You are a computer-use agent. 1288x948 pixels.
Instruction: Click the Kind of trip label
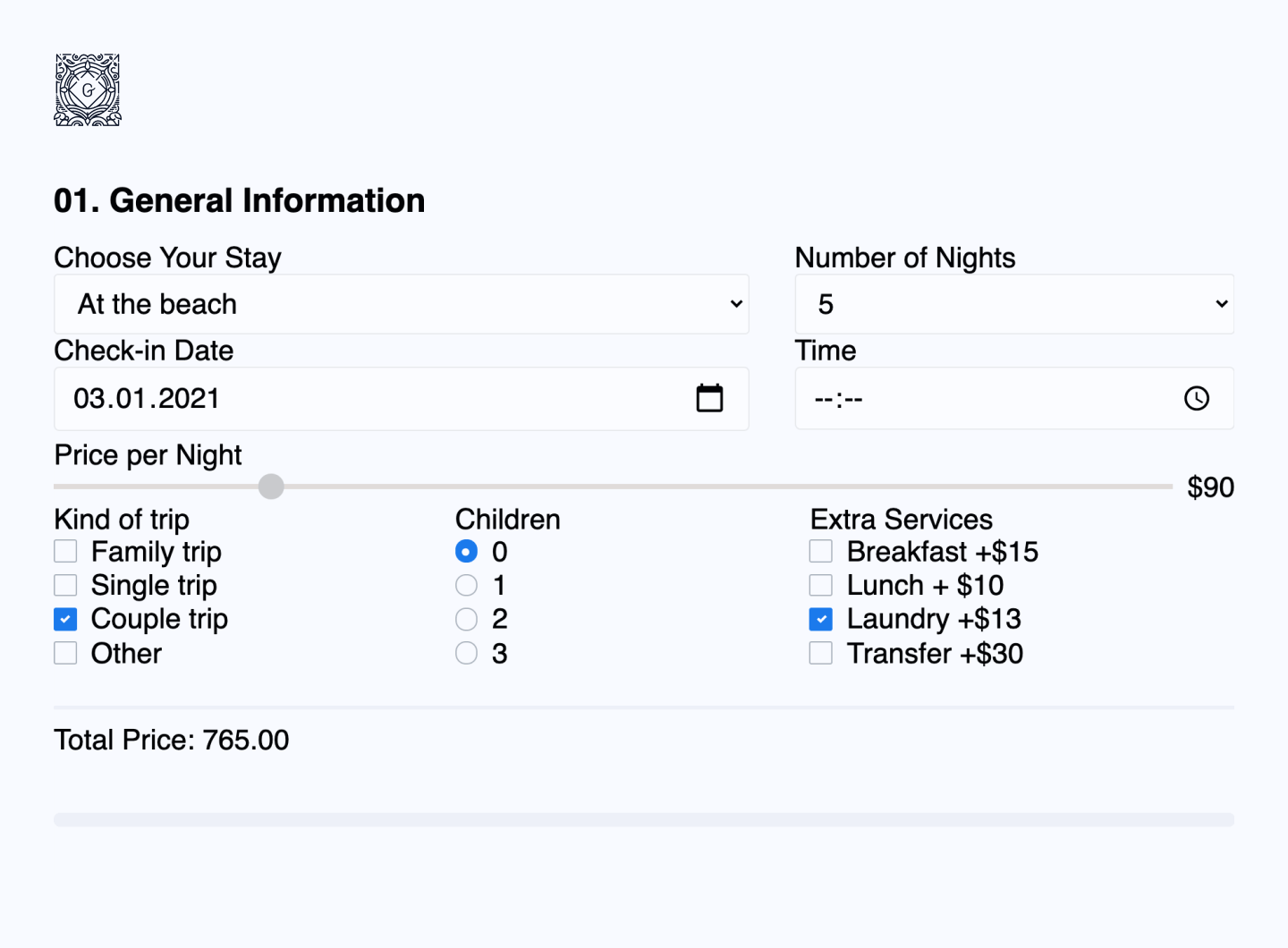[x=122, y=520]
